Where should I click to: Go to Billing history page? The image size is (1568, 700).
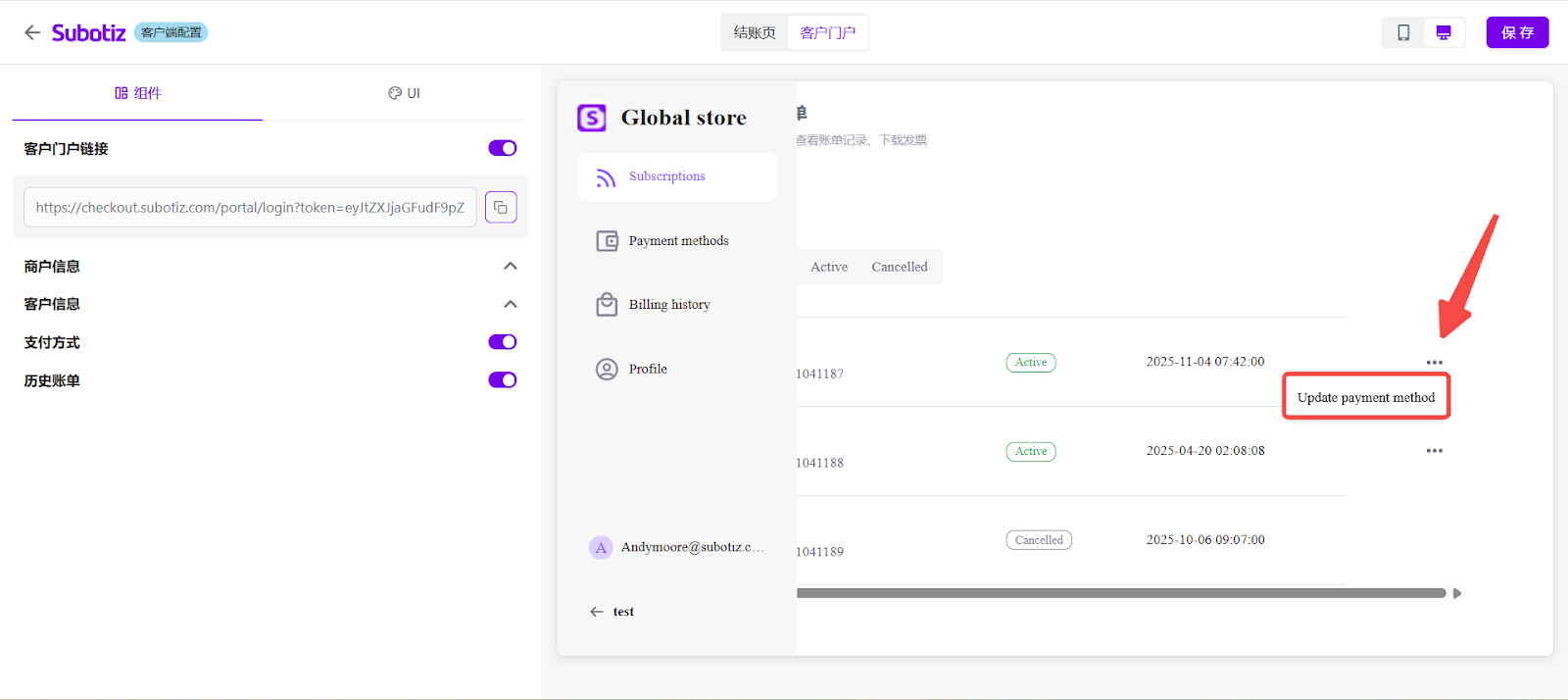[x=669, y=305]
